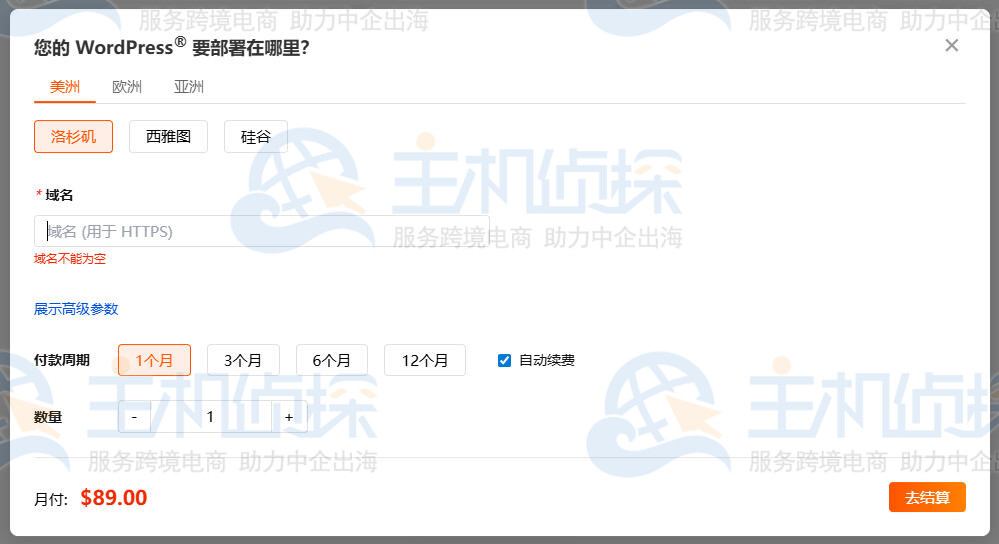
Task: Toggle the 自动续费 checkbox
Action: [x=504, y=361]
